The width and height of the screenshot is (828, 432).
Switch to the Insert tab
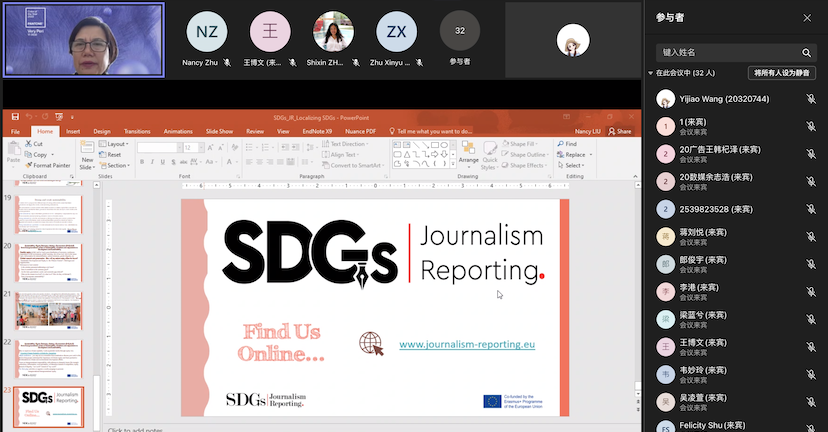point(73,132)
